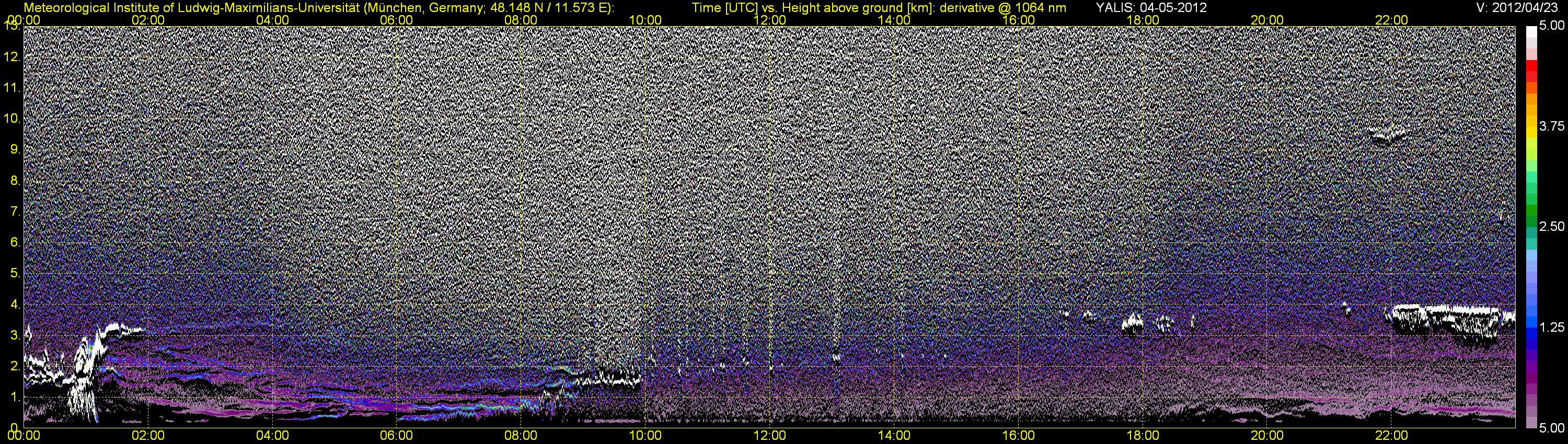This screenshot has width=1568, height=444.
Task: Select the "YALIS: 04-05-2012" date label
Action: click(x=1151, y=8)
